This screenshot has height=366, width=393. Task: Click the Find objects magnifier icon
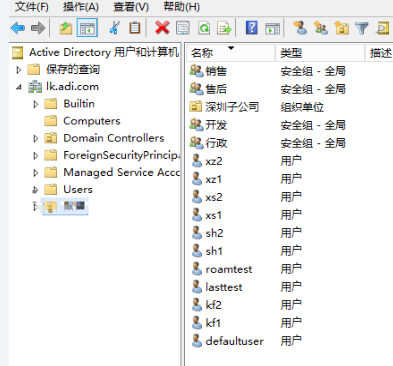pos(382,28)
